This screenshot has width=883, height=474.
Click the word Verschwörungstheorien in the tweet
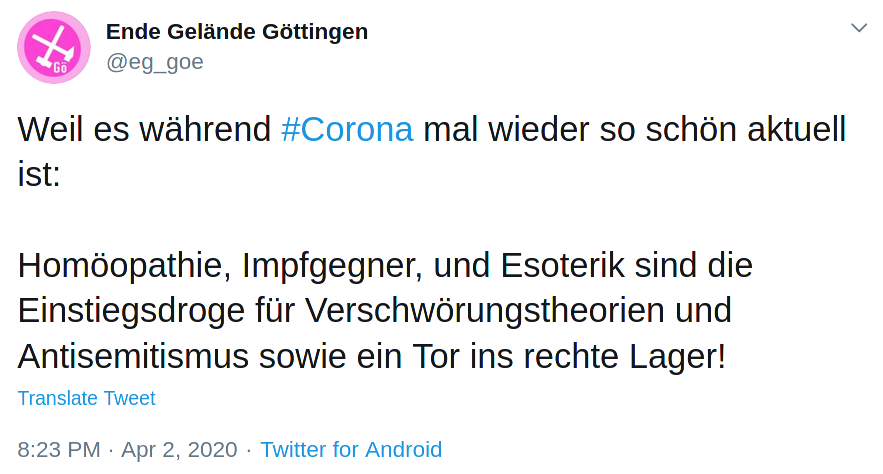[x=473, y=310]
